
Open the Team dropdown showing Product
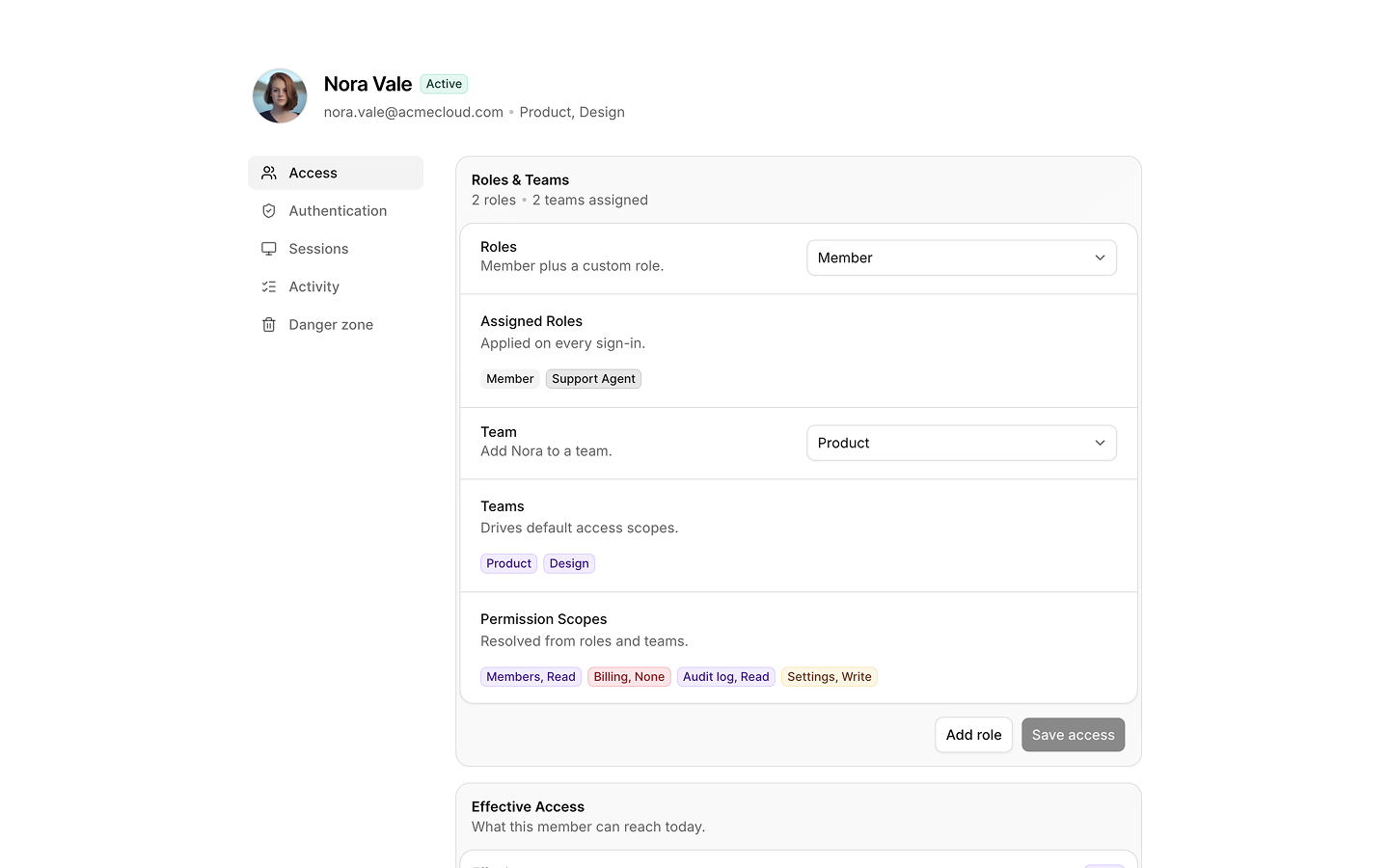[x=962, y=443]
